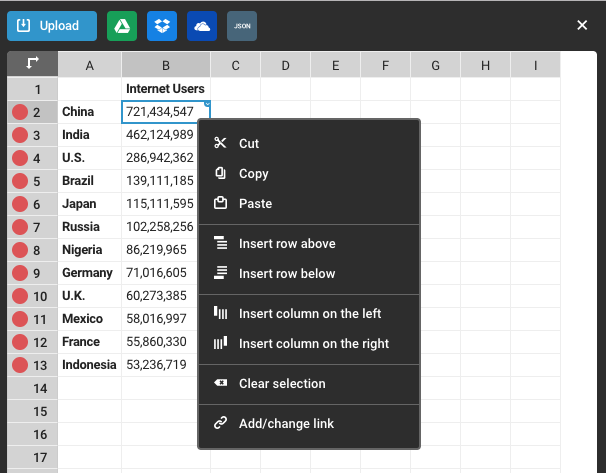Select column E header
Screen dimensions: 606x473
coord(335,65)
